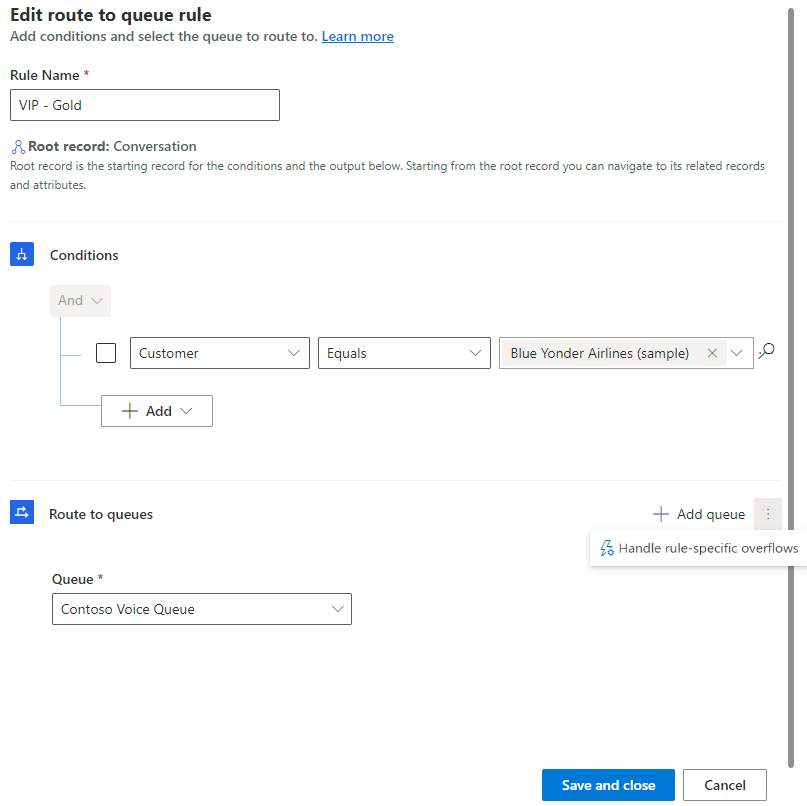The height and width of the screenshot is (806, 807).
Task: Select the condition row checkbox
Action: coord(105,353)
